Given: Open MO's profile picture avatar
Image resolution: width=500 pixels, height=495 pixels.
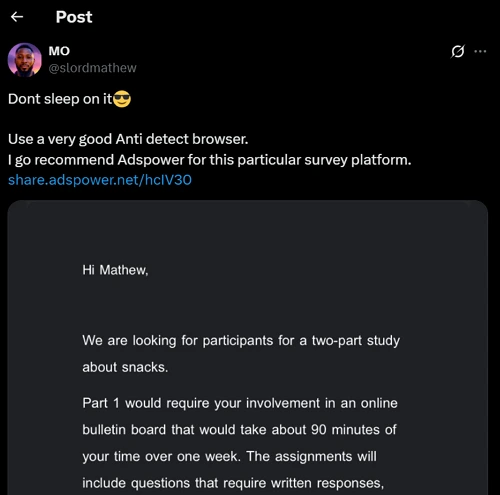Looking at the screenshot, I should 25,60.
